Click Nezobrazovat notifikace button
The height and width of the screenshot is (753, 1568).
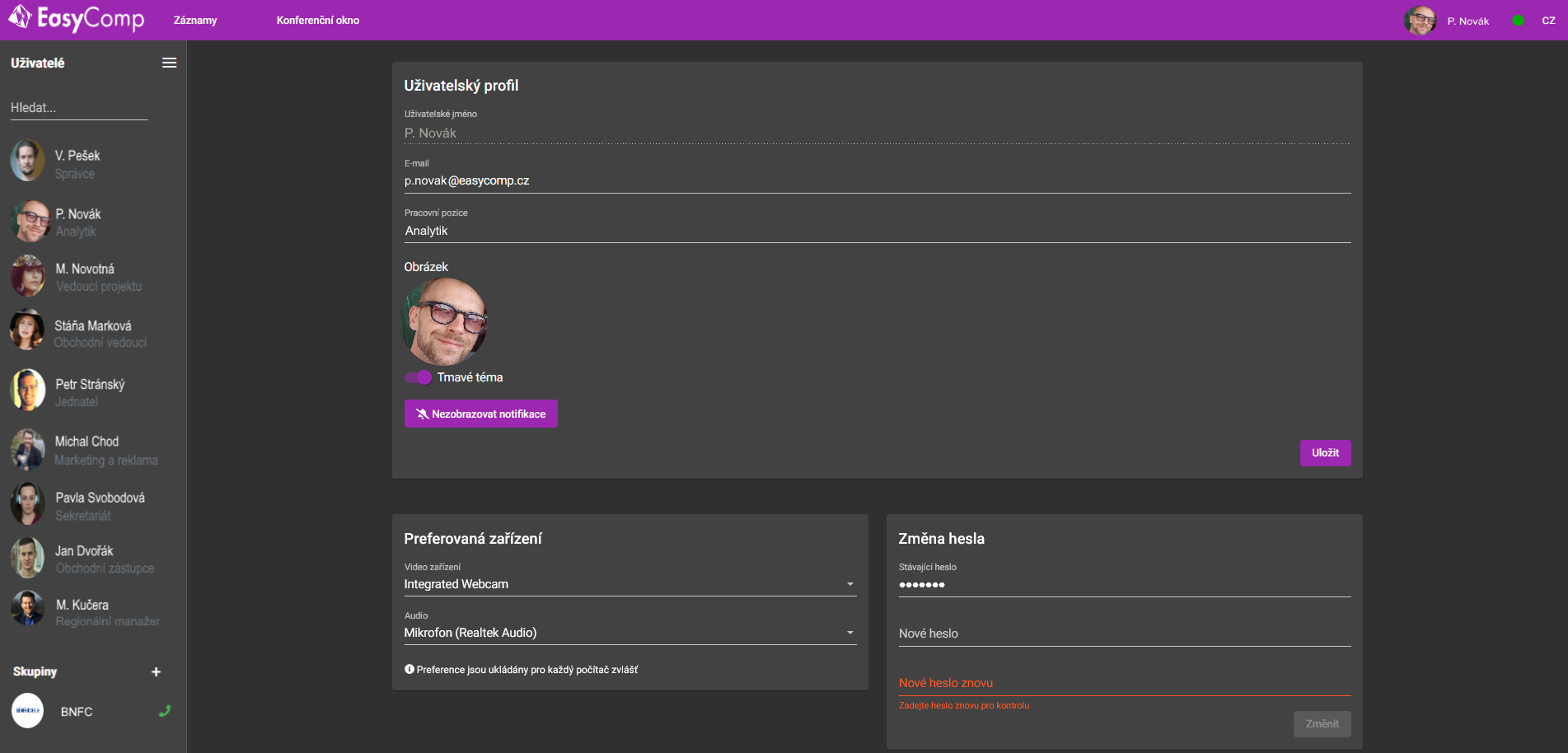click(480, 414)
